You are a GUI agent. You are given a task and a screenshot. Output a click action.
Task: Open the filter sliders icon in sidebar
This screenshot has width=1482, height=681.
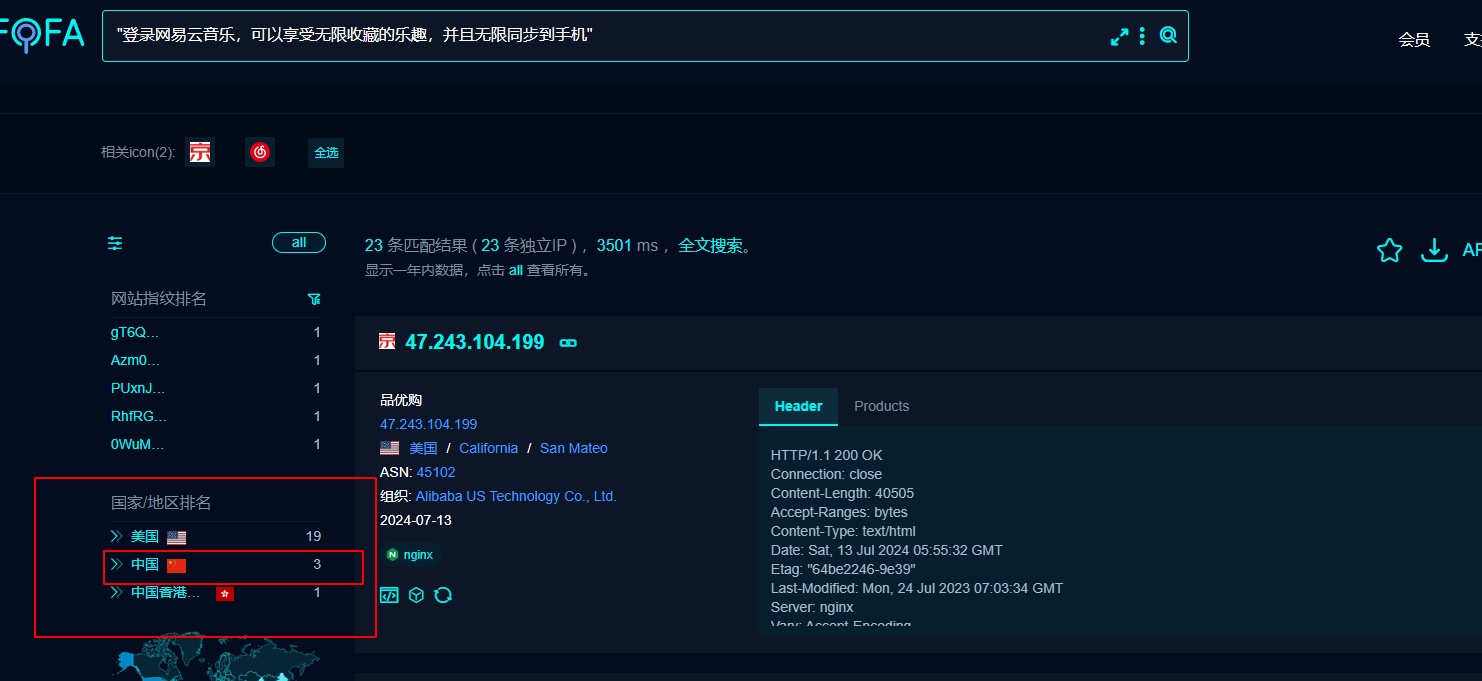tap(115, 243)
